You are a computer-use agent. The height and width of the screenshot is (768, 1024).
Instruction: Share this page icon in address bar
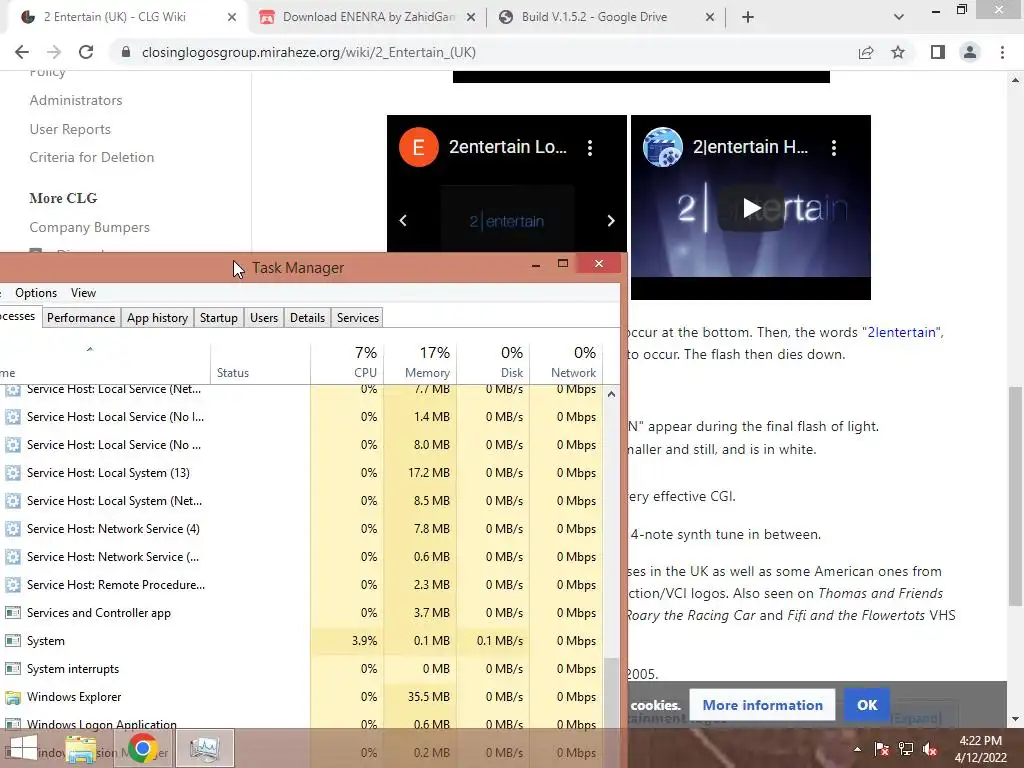tap(866, 52)
